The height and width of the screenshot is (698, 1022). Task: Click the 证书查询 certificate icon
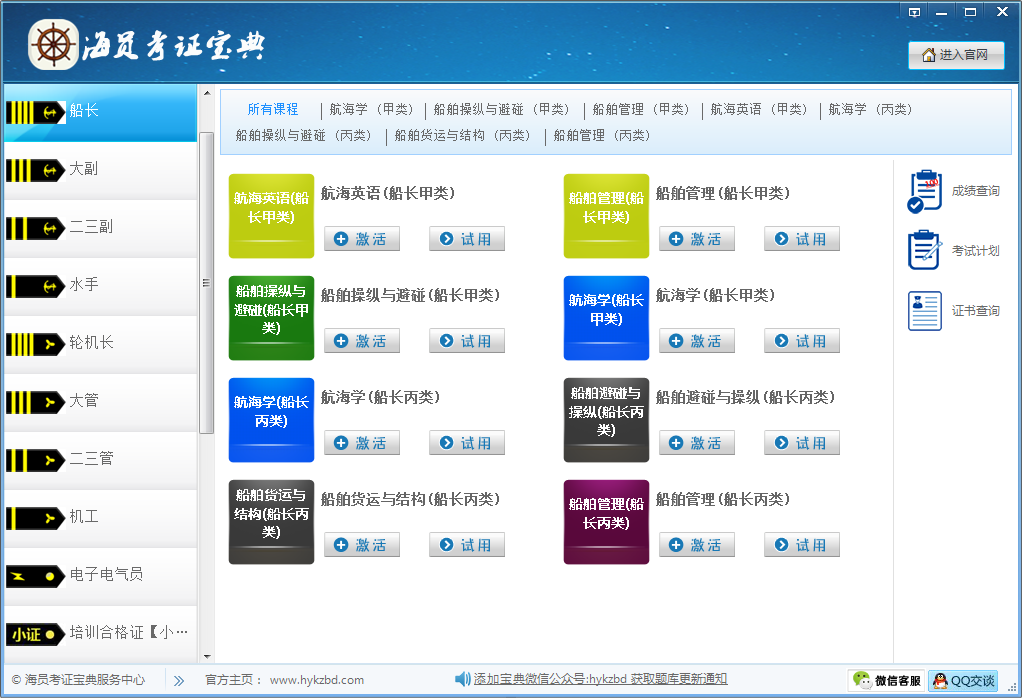925,311
